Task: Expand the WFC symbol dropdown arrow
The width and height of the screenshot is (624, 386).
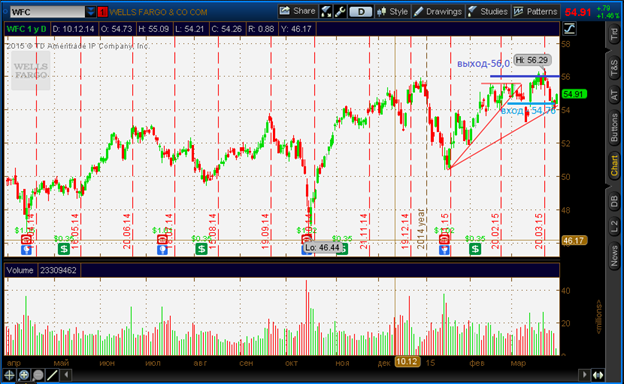Action: tap(91, 12)
